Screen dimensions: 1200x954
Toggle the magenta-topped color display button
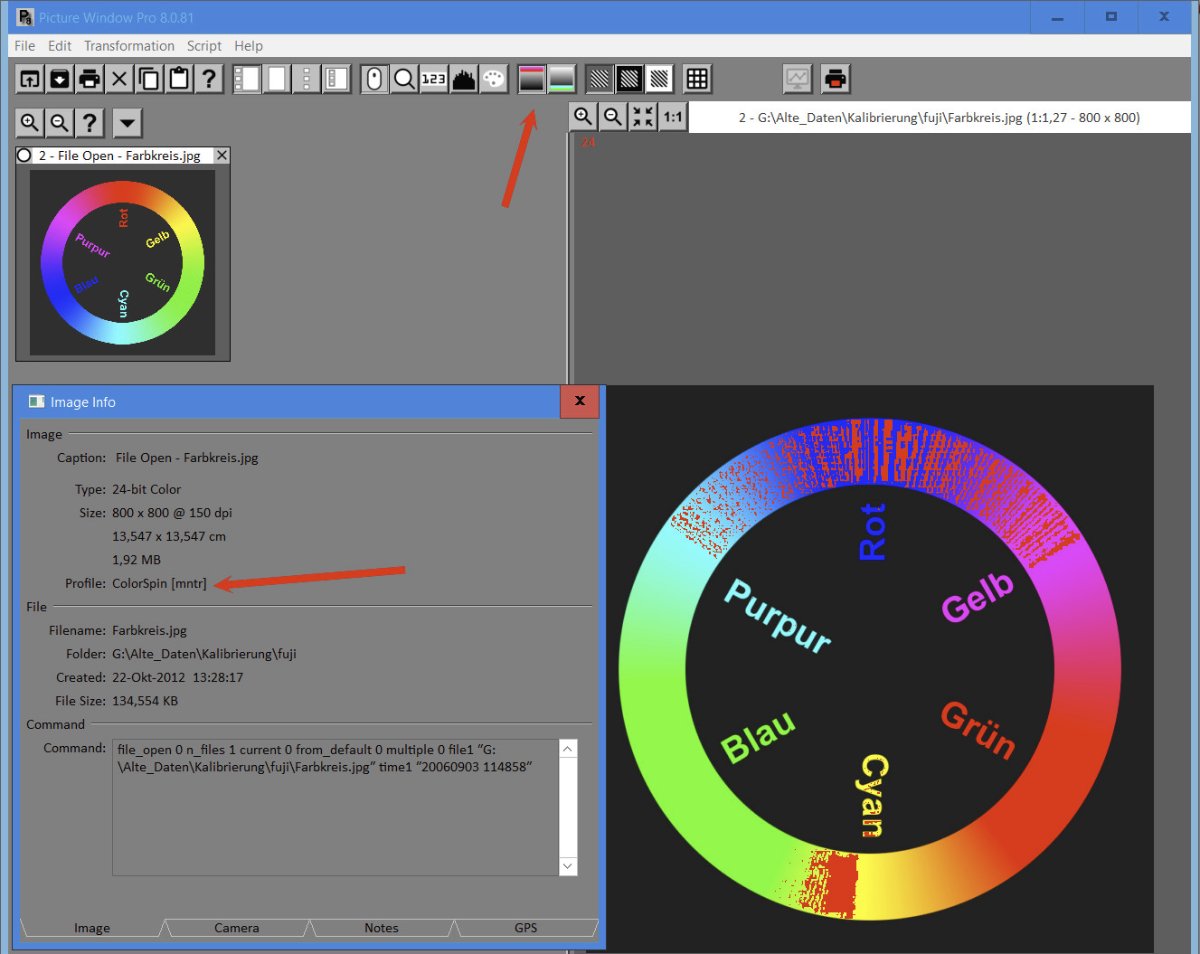(x=532, y=79)
